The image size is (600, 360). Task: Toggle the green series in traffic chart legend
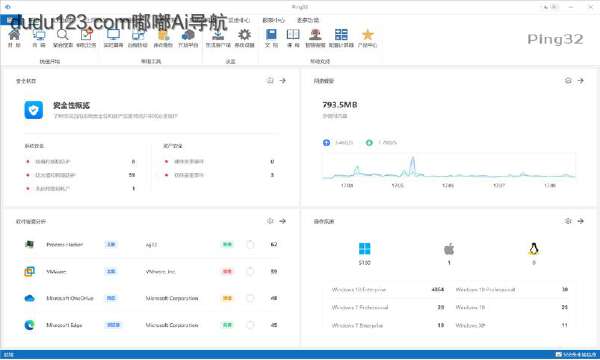(369, 143)
